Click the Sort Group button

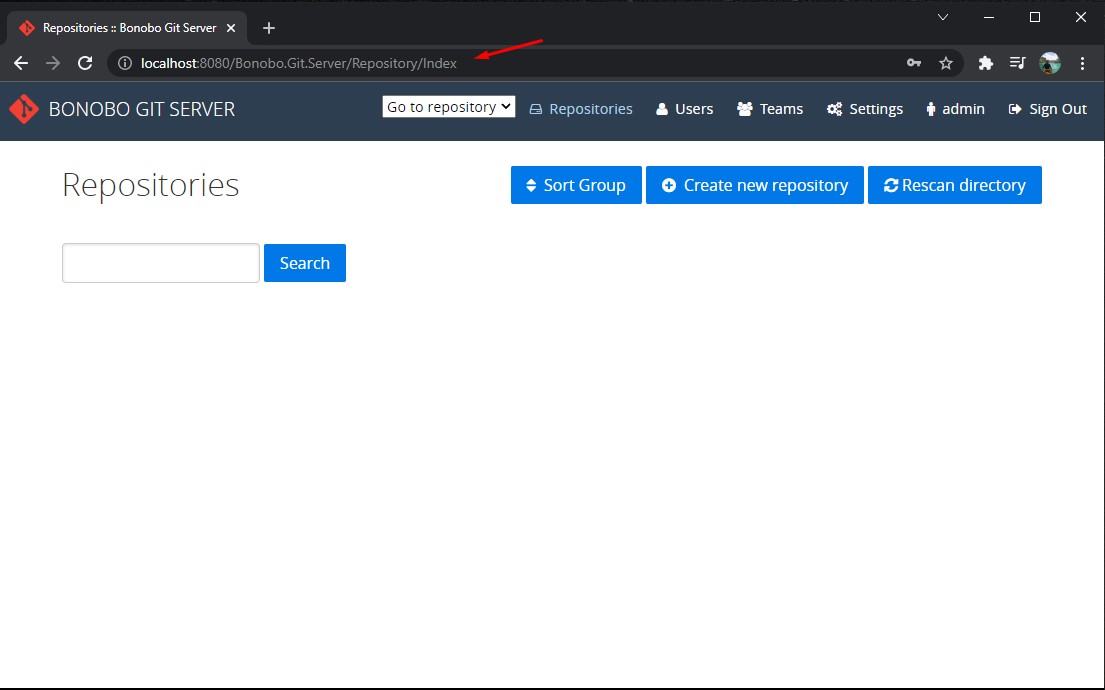click(x=576, y=185)
